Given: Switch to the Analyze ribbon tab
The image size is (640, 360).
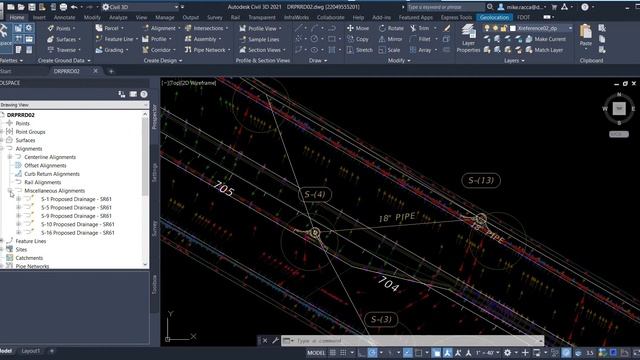Looking at the screenshot, I should click(x=118, y=18).
